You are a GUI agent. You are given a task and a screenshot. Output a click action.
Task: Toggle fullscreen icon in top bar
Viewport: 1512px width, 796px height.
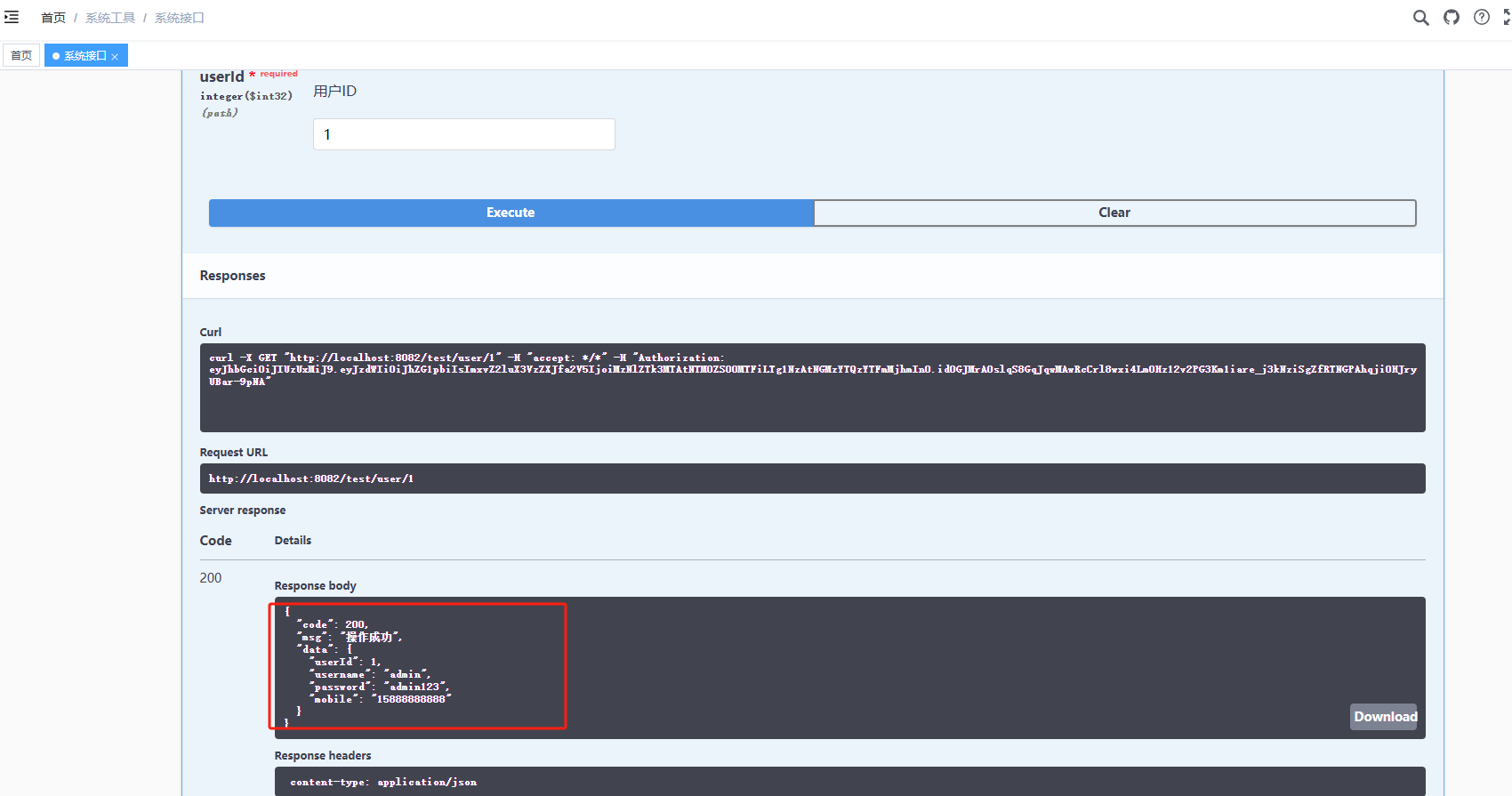(x=1507, y=18)
